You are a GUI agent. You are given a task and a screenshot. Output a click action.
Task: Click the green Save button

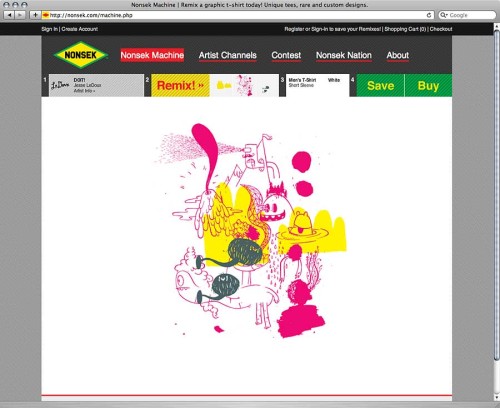(x=380, y=86)
